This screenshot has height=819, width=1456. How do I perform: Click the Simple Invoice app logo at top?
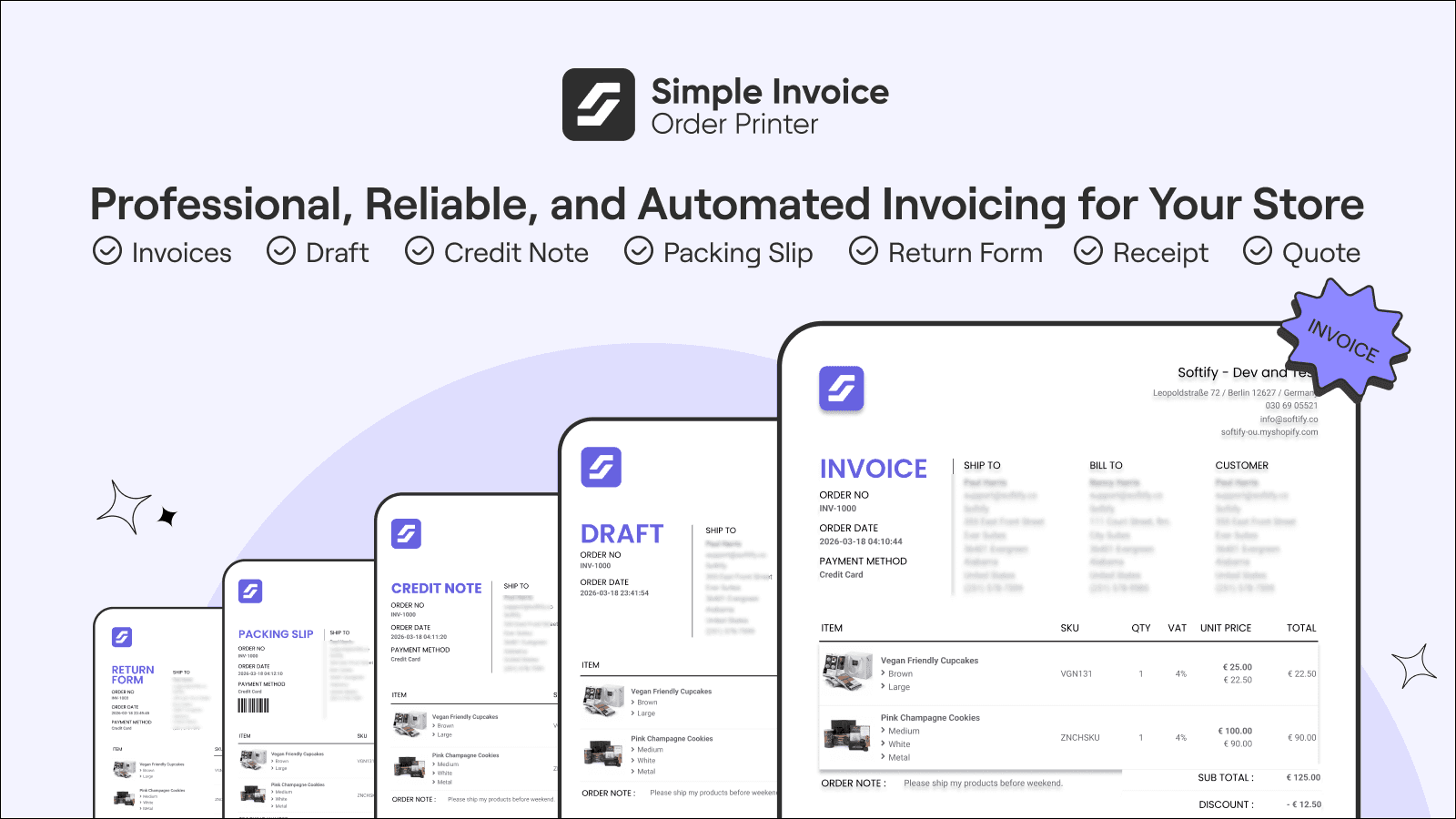coord(598,105)
